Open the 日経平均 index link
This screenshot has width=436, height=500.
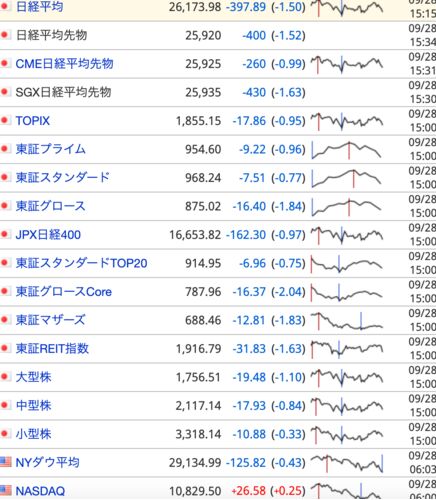pos(39,7)
